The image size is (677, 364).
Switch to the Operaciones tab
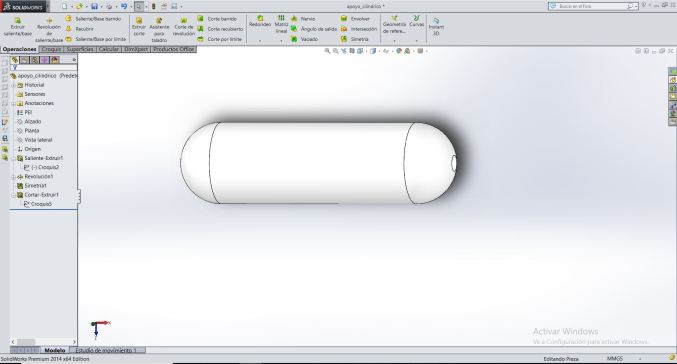19,49
